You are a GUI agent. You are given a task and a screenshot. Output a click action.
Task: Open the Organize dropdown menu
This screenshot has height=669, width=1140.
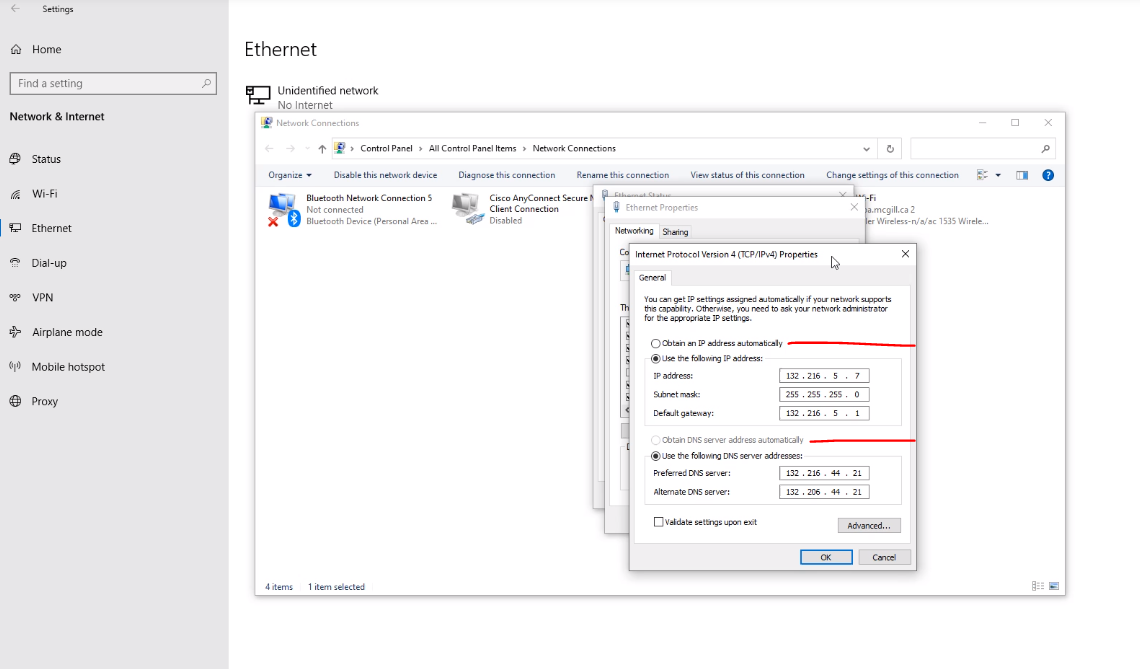click(289, 174)
